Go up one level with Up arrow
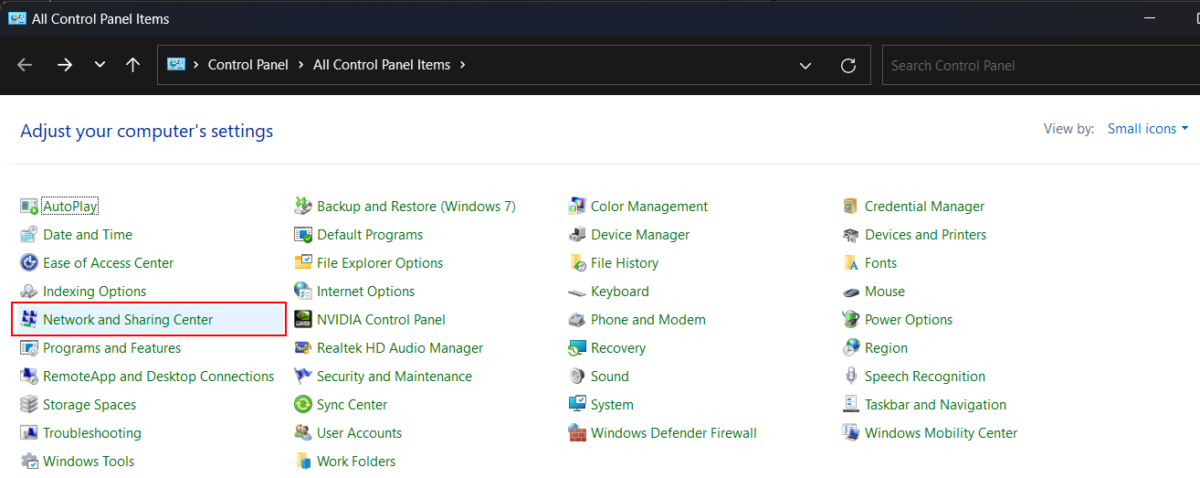 coord(133,65)
